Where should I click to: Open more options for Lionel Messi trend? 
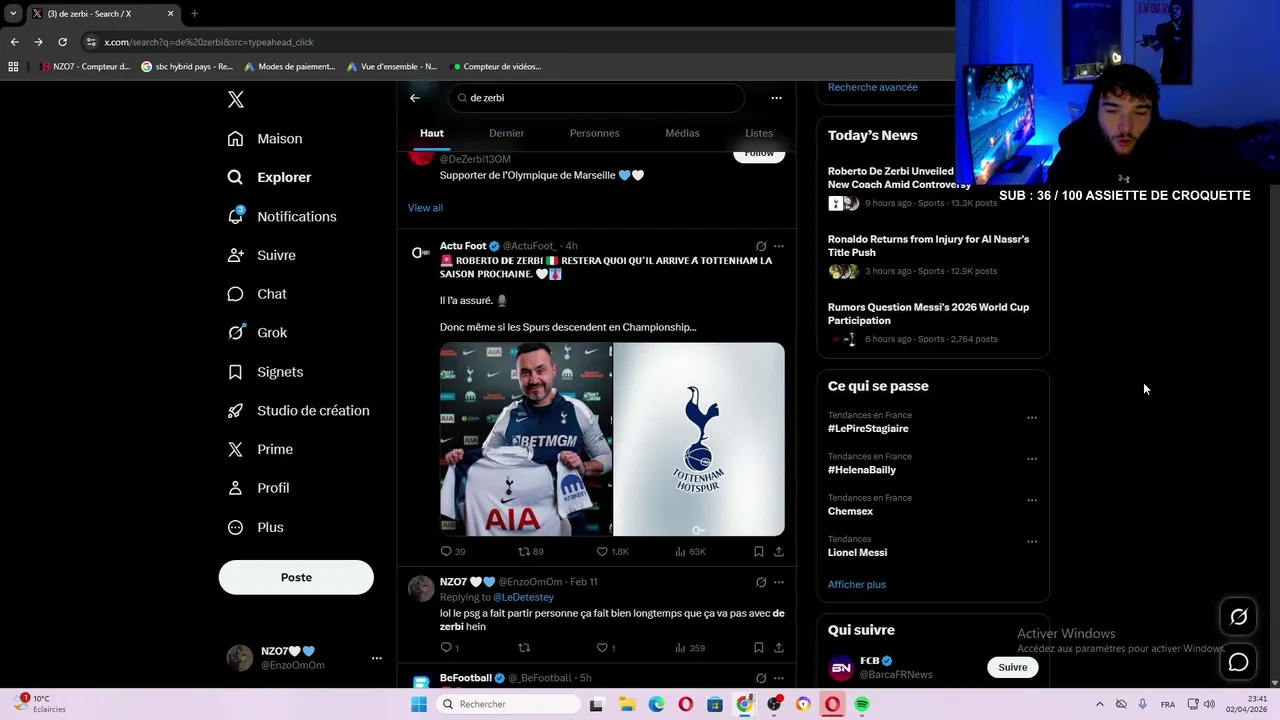1032,542
